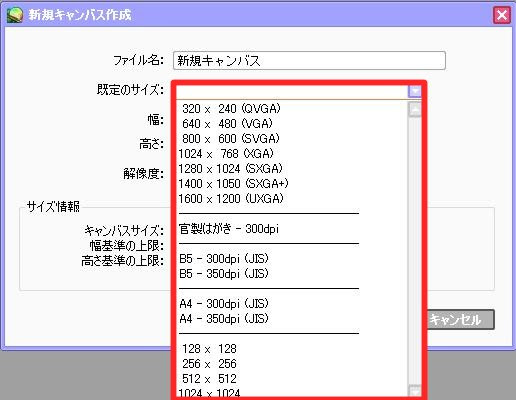Choose 1024 x 768 (XGA) size
This screenshot has height=400, width=516.
pos(226,154)
